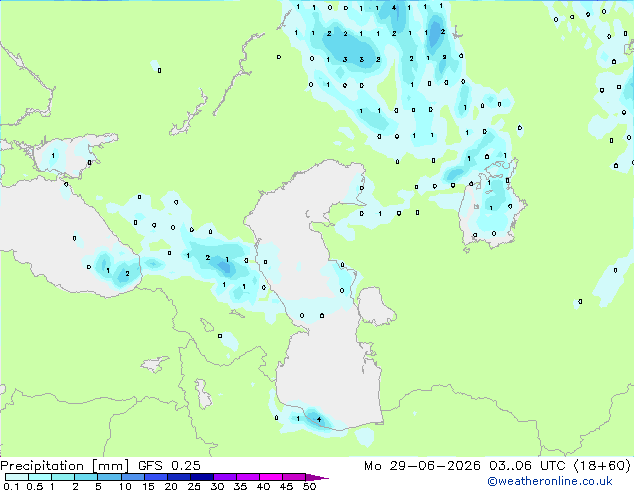Click the 45–50 mm legend swatch

[294, 477]
